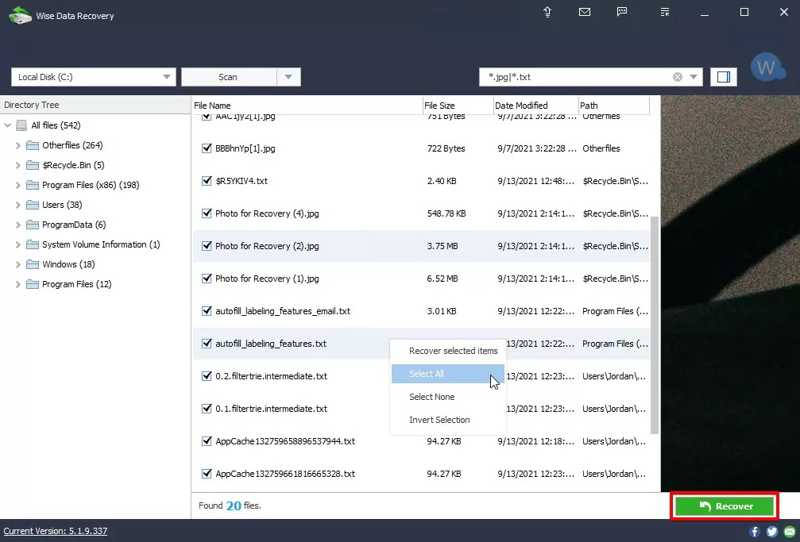The height and width of the screenshot is (542, 800).
Task: Expand the $Recycle.Bin (5) node
Action: pyautogui.click(x=18, y=165)
